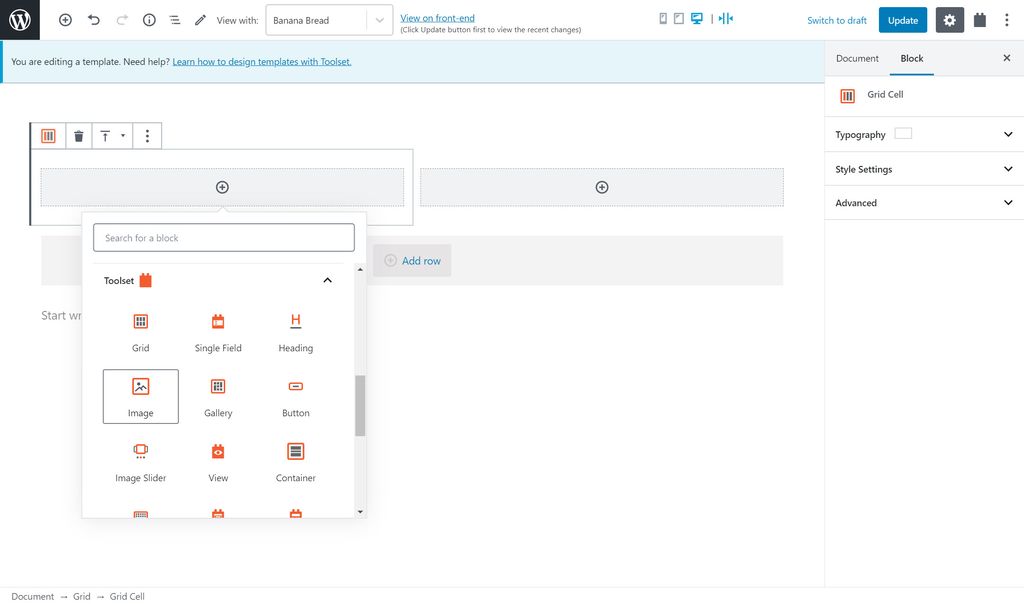Insert the Container block
This screenshot has height=604, width=1024.
pyautogui.click(x=295, y=462)
